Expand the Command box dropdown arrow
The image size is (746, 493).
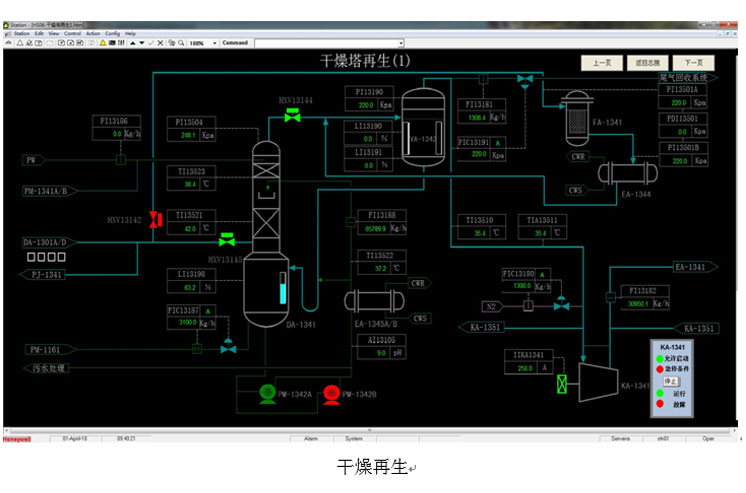pyautogui.click(x=401, y=43)
